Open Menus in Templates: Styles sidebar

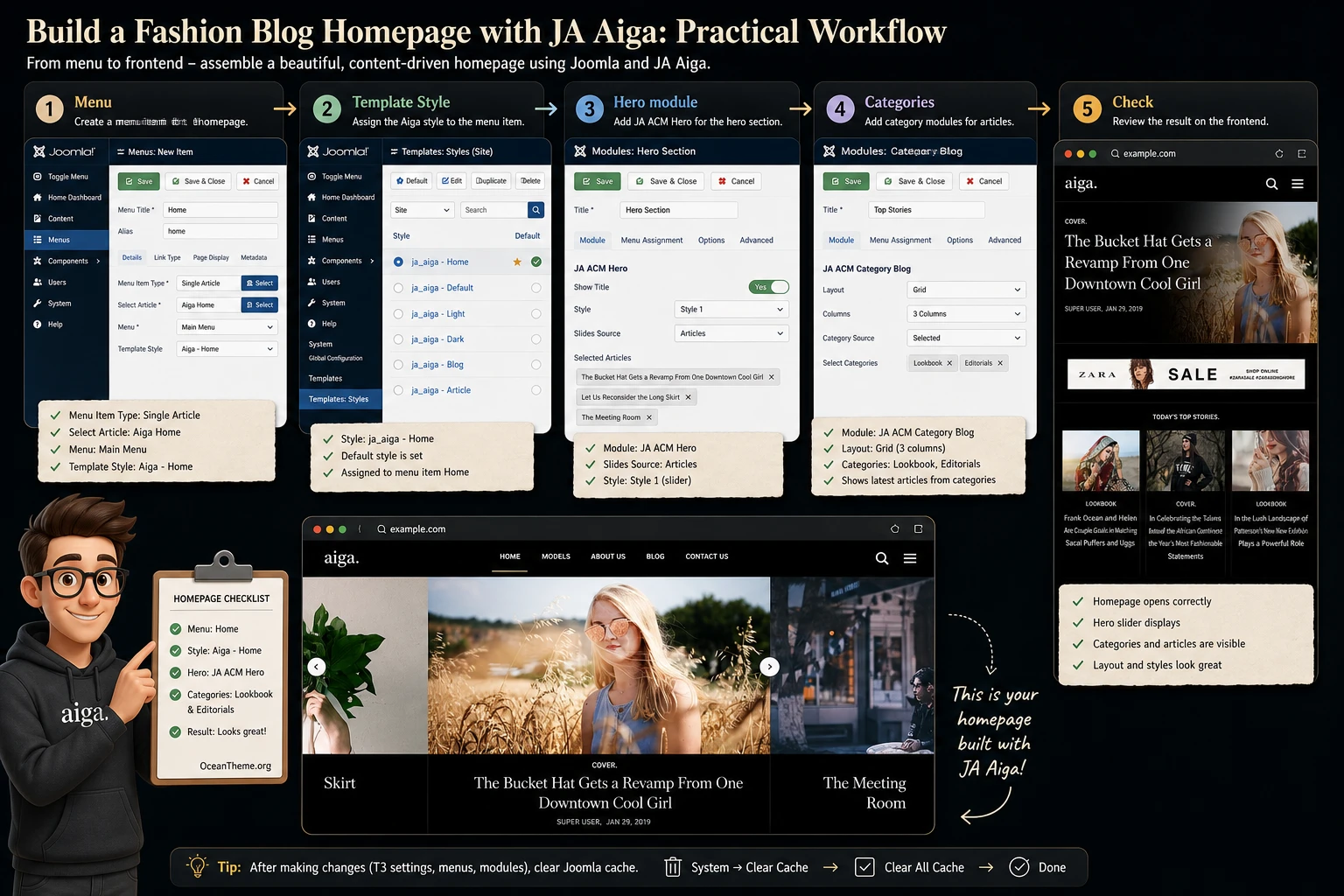coord(325,240)
